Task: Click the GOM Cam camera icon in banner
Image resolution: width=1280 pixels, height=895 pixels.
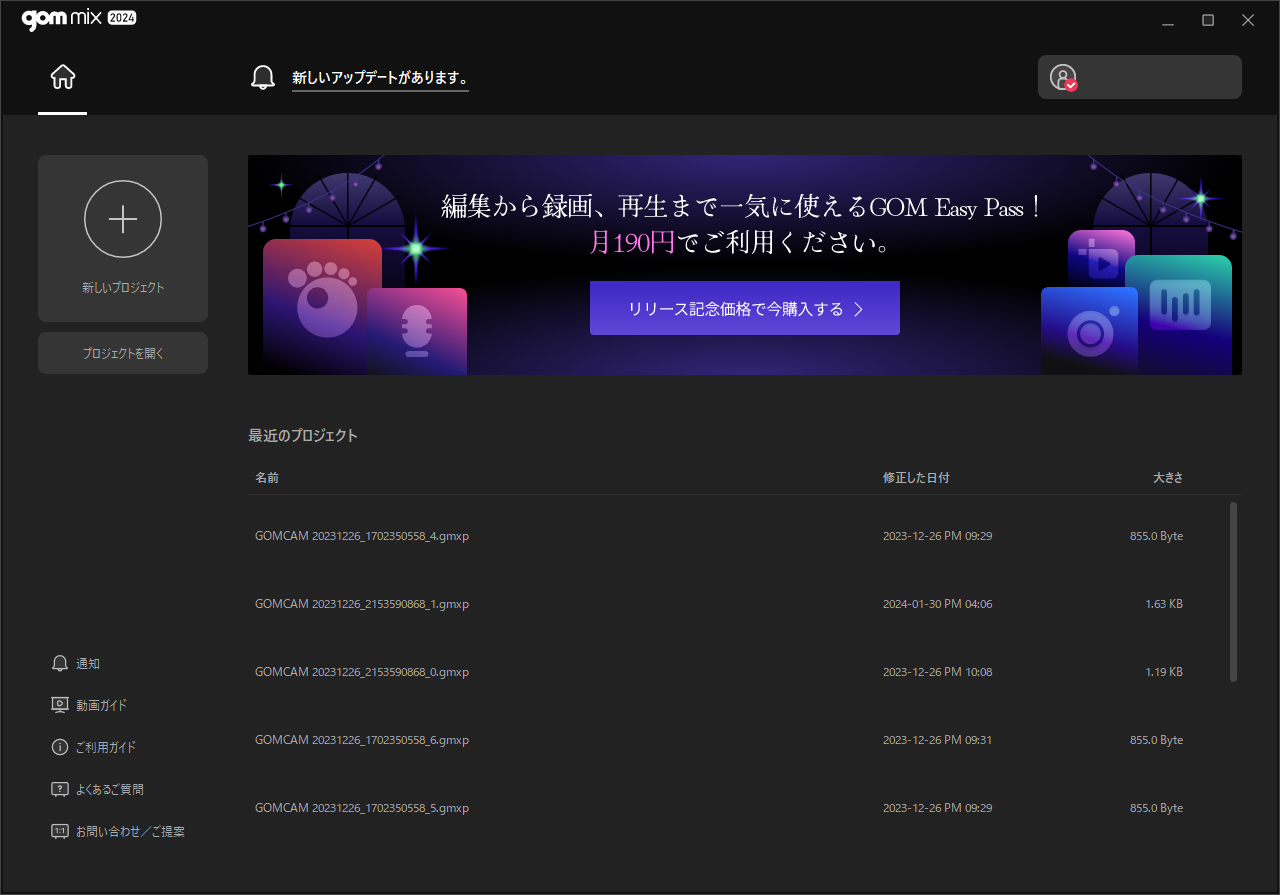Action: coord(1089,331)
